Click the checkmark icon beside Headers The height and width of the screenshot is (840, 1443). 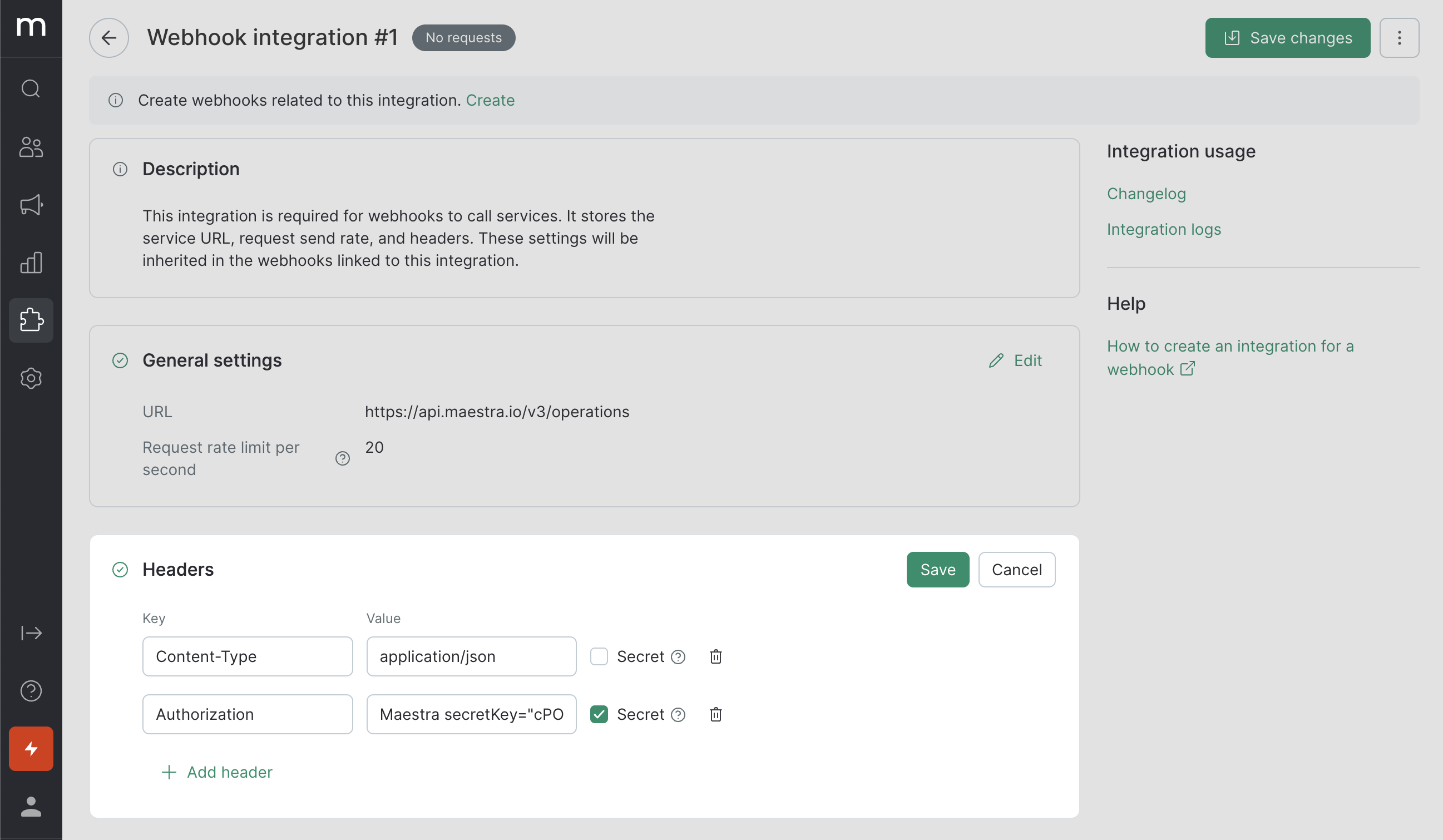click(x=120, y=570)
